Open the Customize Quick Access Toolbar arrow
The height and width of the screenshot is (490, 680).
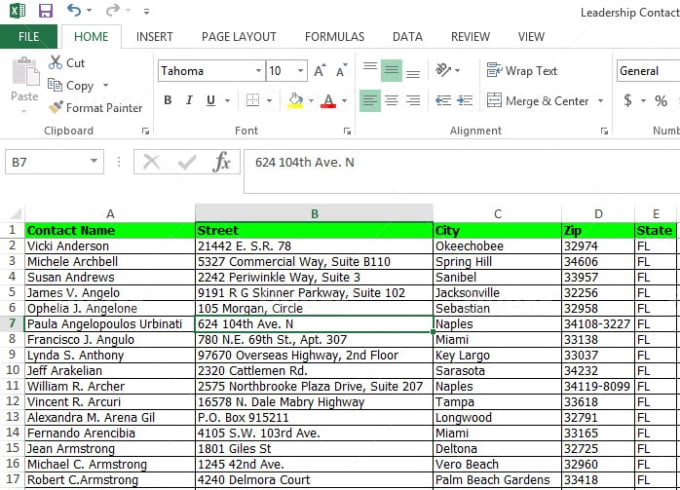pyautogui.click(x=147, y=12)
